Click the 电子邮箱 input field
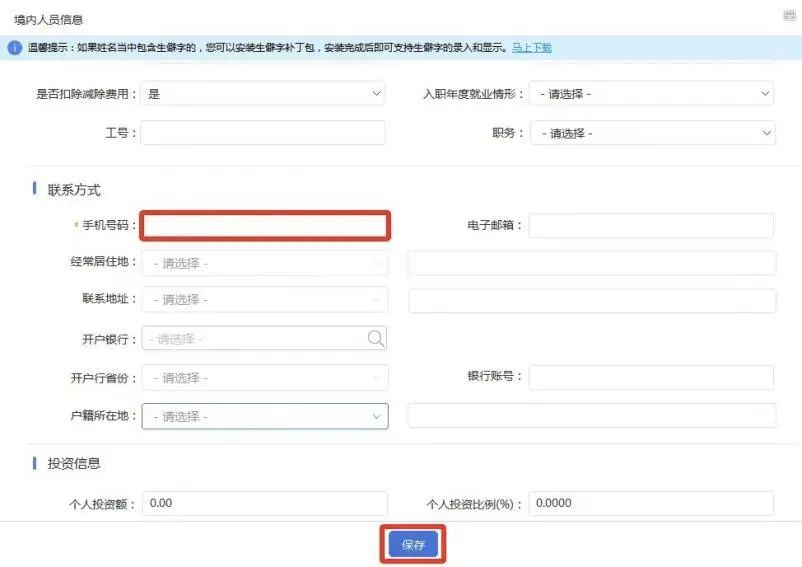This screenshot has height=567, width=802. click(651, 225)
